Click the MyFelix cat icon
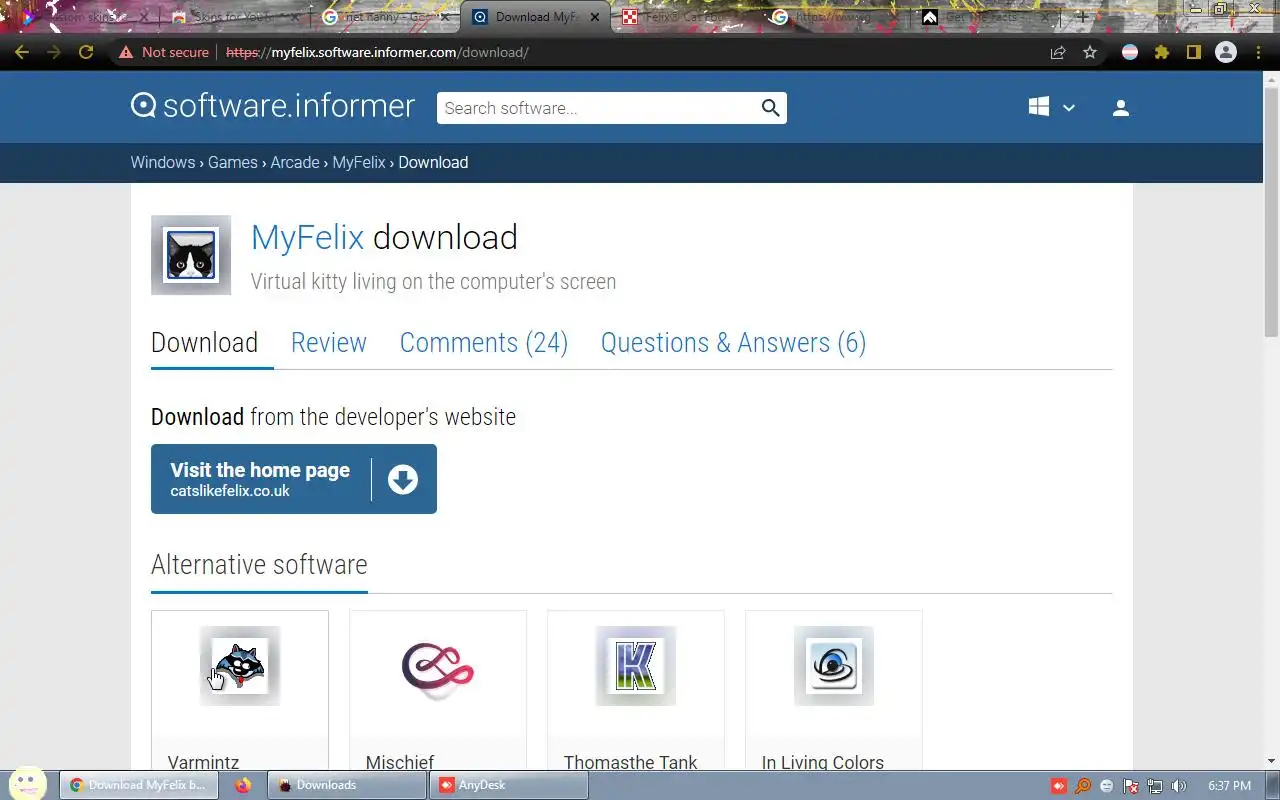Image resolution: width=1280 pixels, height=800 pixels. [191, 255]
